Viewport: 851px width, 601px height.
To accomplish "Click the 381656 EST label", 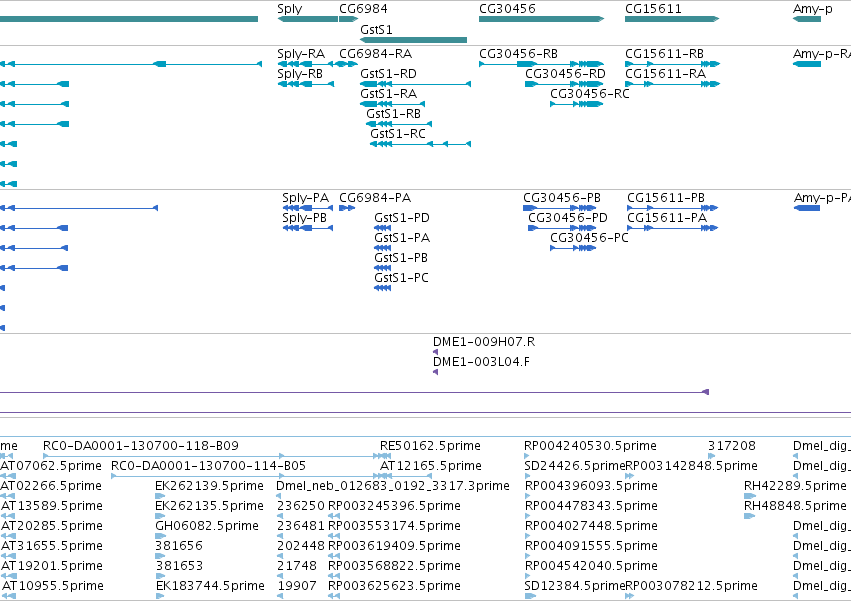I will 179,546.
